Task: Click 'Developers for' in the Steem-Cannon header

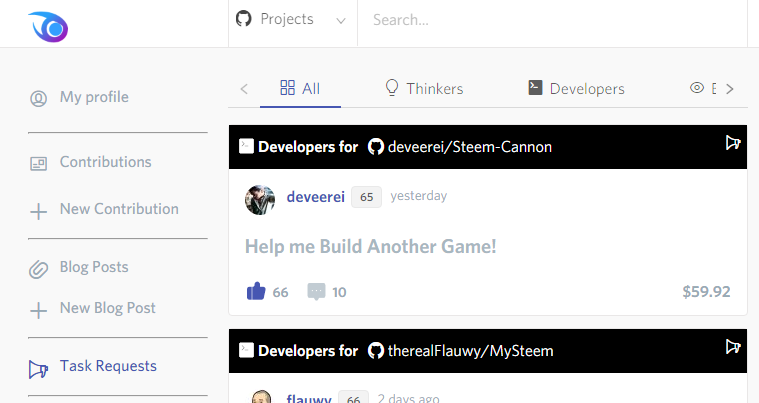Action: click(308, 147)
